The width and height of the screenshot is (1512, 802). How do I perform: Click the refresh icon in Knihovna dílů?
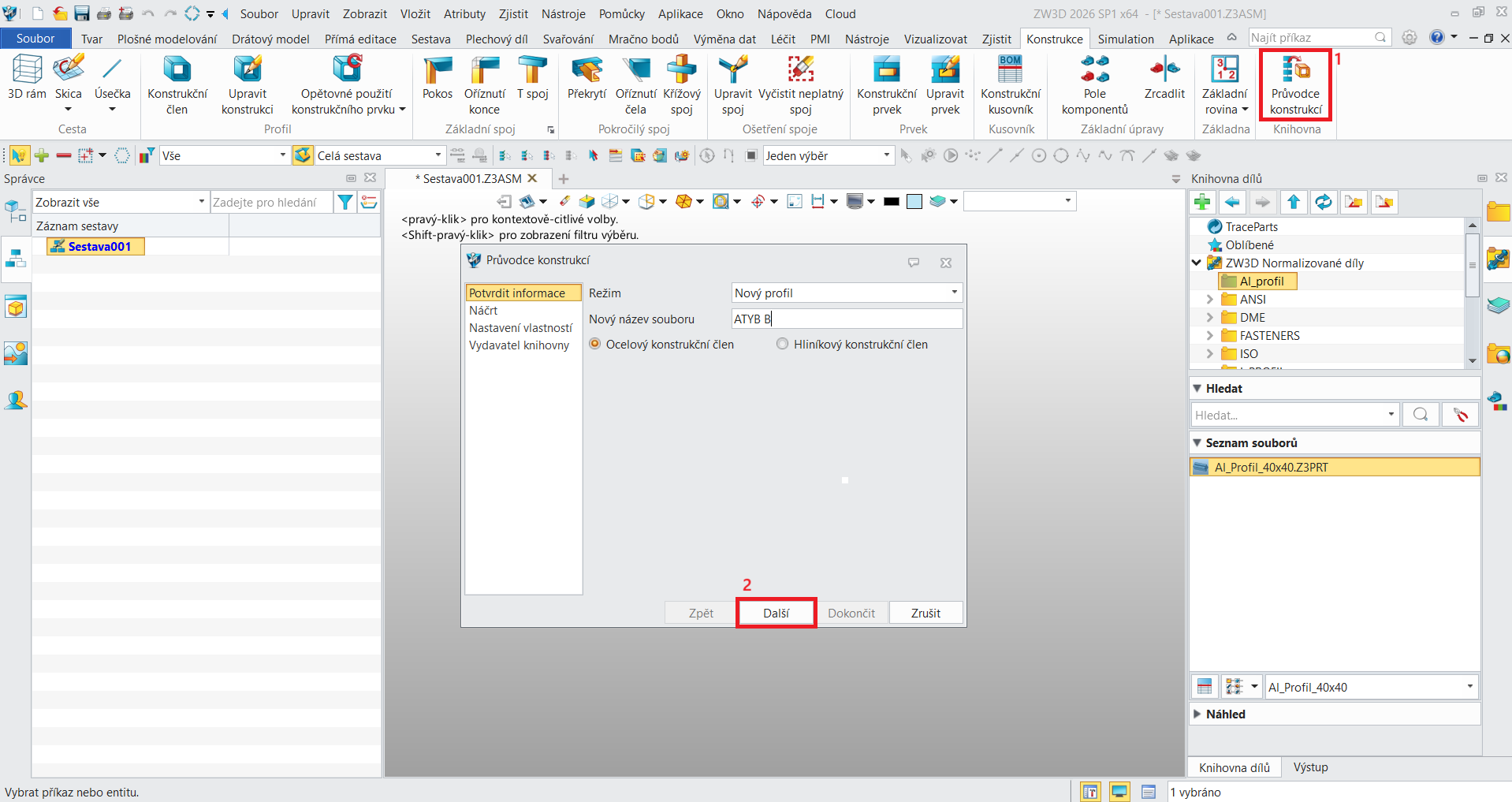[x=1324, y=202]
